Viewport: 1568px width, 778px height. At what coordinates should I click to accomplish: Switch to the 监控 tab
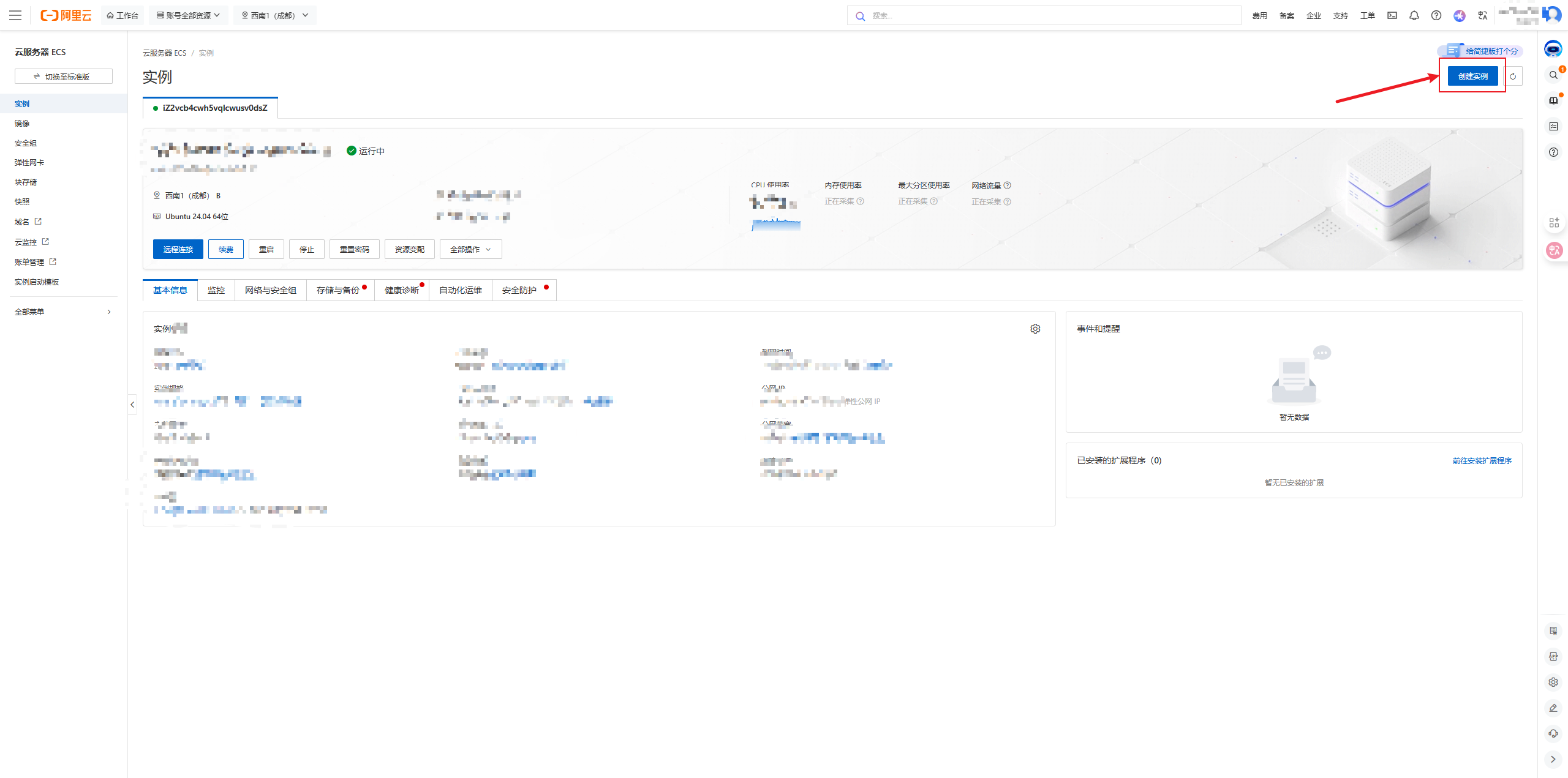pyautogui.click(x=216, y=290)
